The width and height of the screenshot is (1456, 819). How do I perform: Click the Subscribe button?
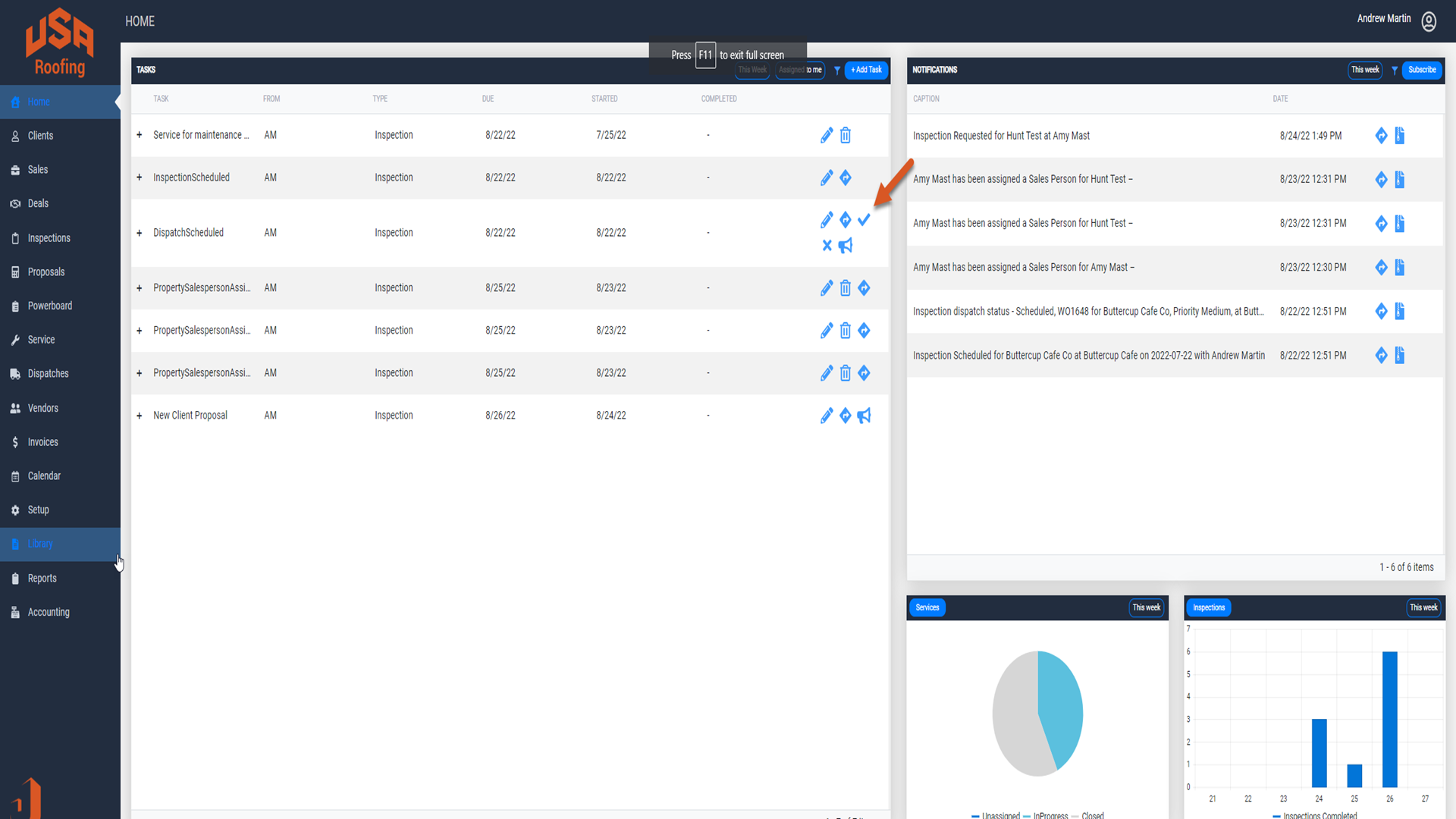(x=1422, y=70)
